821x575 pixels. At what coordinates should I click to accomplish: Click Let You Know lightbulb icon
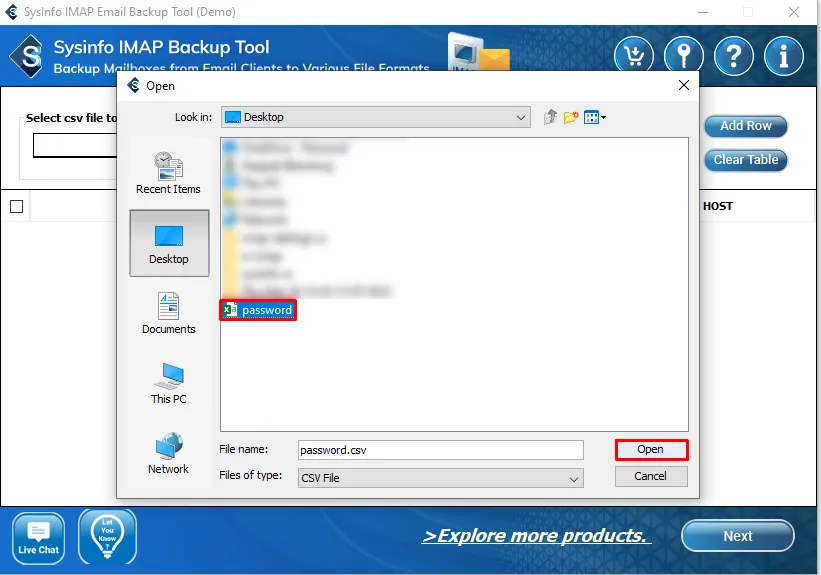click(107, 537)
